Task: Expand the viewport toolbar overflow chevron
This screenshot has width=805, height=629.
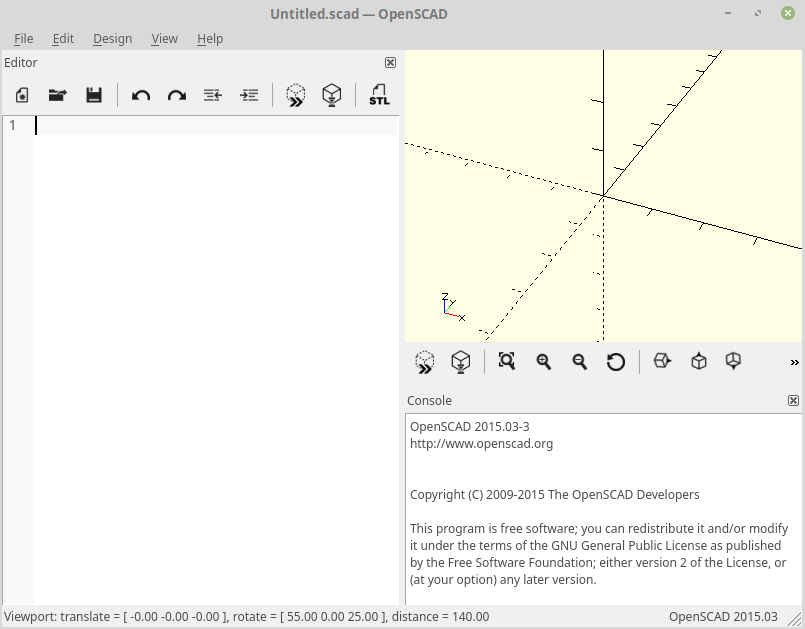Action: 794,363
